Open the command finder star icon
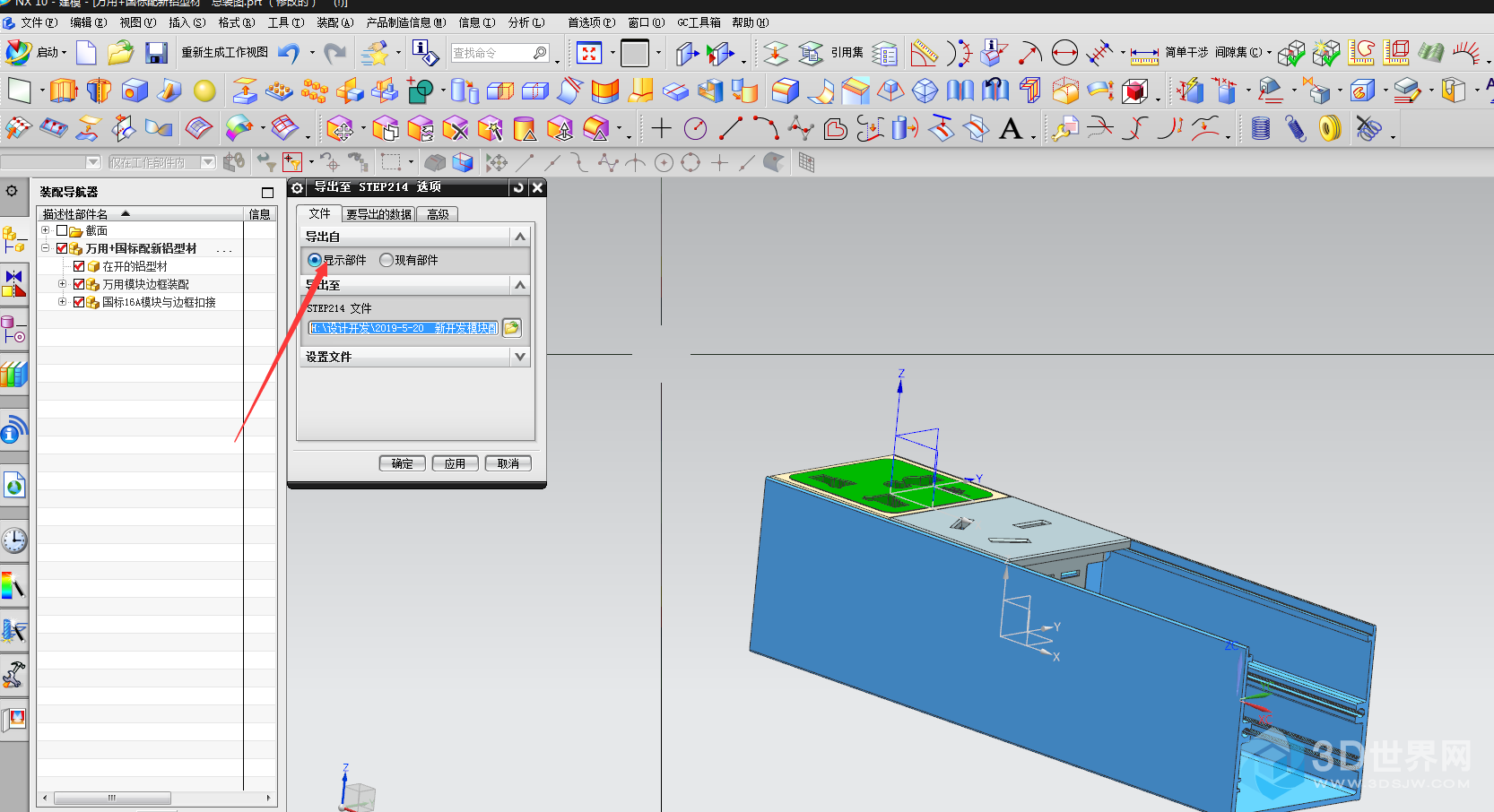This screenshot has width=1494, height=812. [x=374, y=53]
